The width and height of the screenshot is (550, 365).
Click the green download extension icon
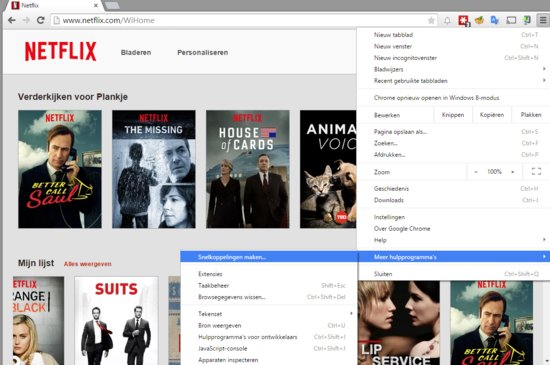point(526,20)
